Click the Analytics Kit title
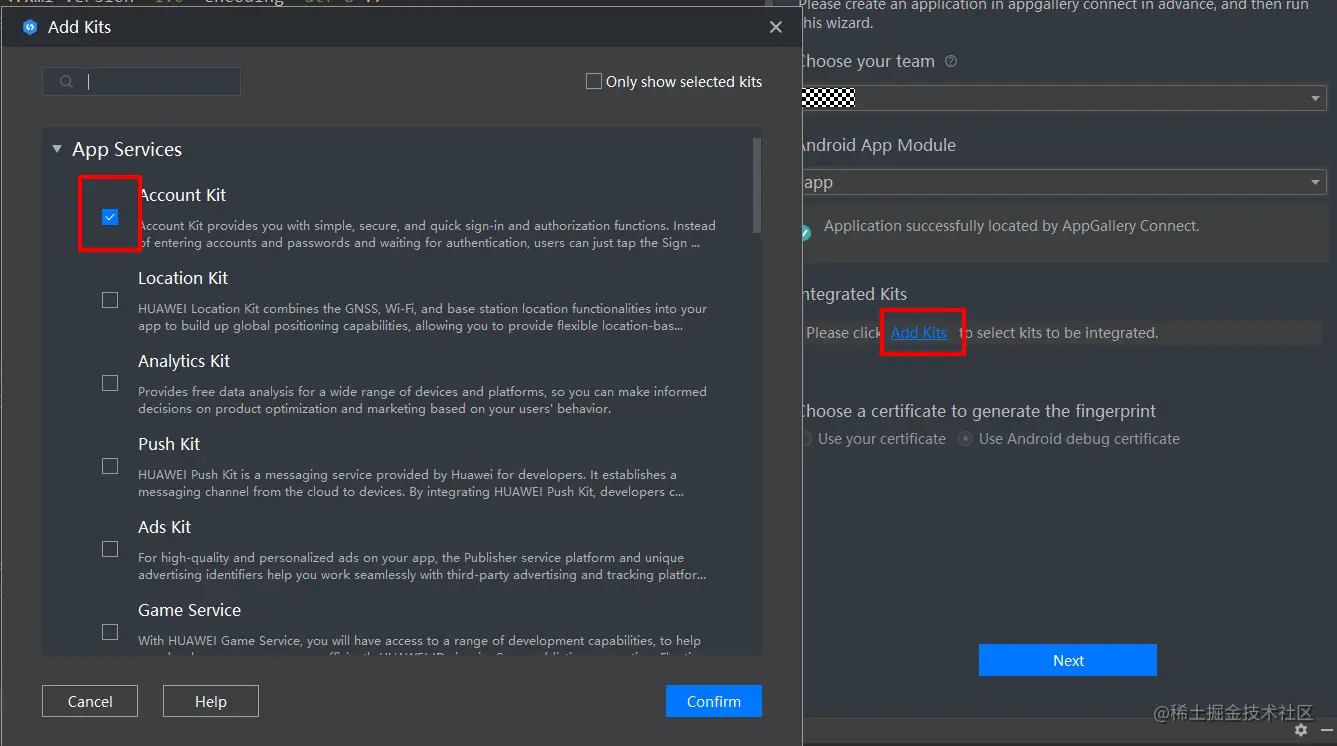 pos(184,361)
